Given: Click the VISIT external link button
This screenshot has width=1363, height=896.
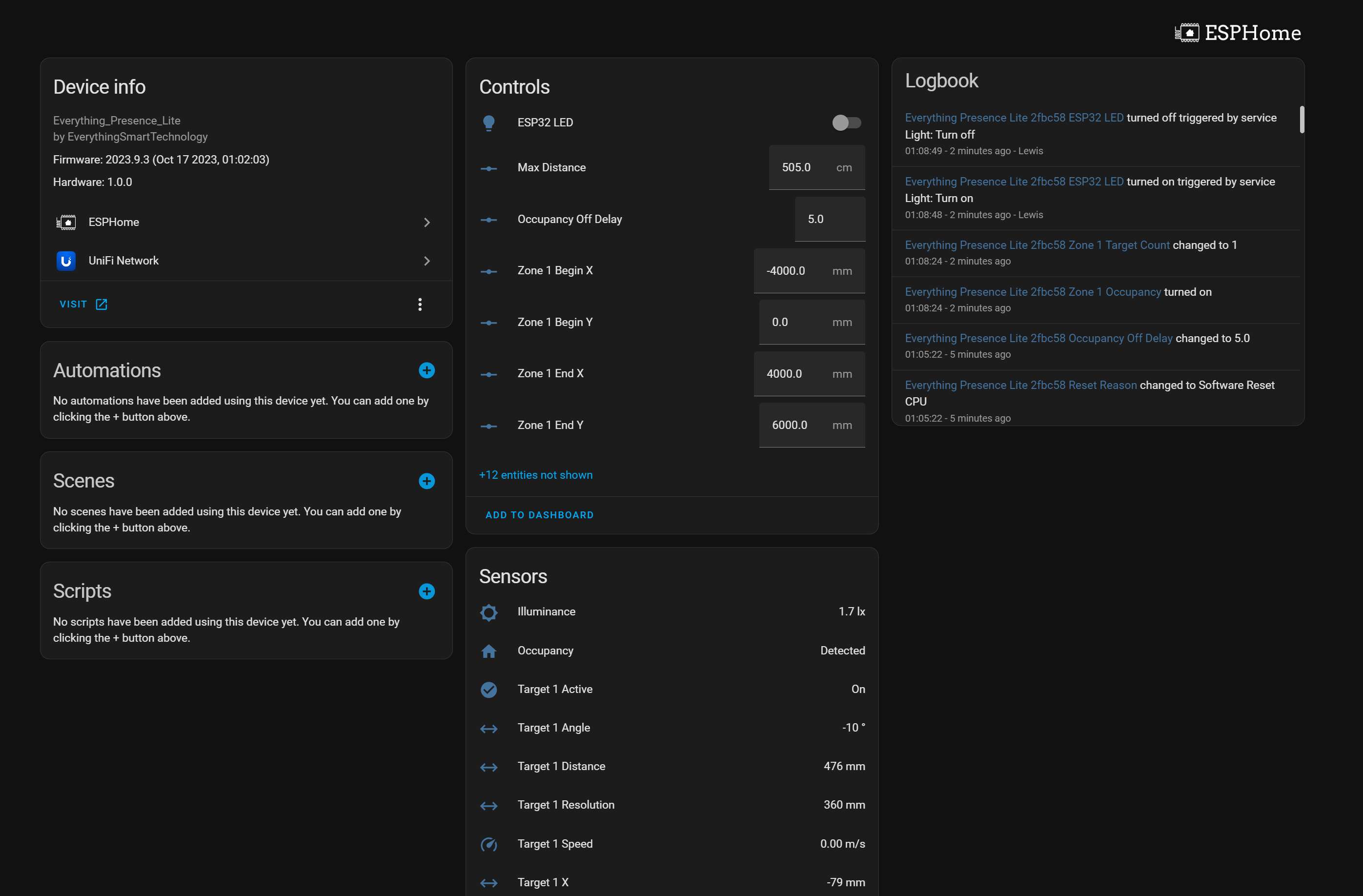Looking at the screenshot, I should click(x=83, y=304).
